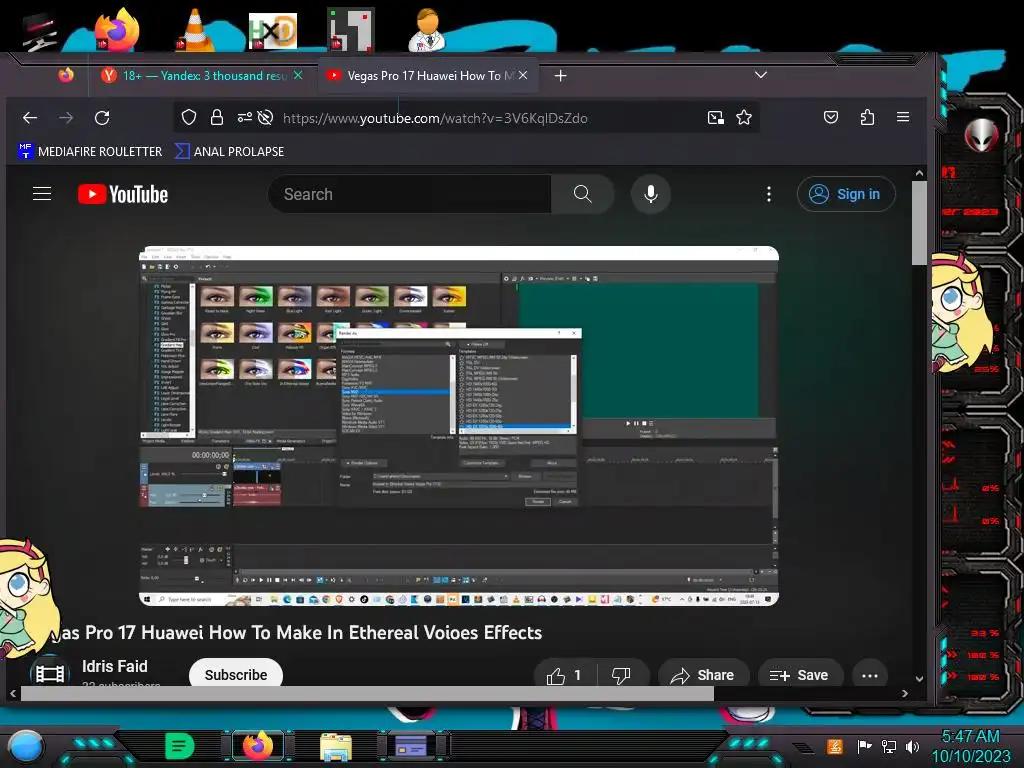Open Firefox extensions puzzle icon
Viewport: 1024px width, 768px height.
867,118
